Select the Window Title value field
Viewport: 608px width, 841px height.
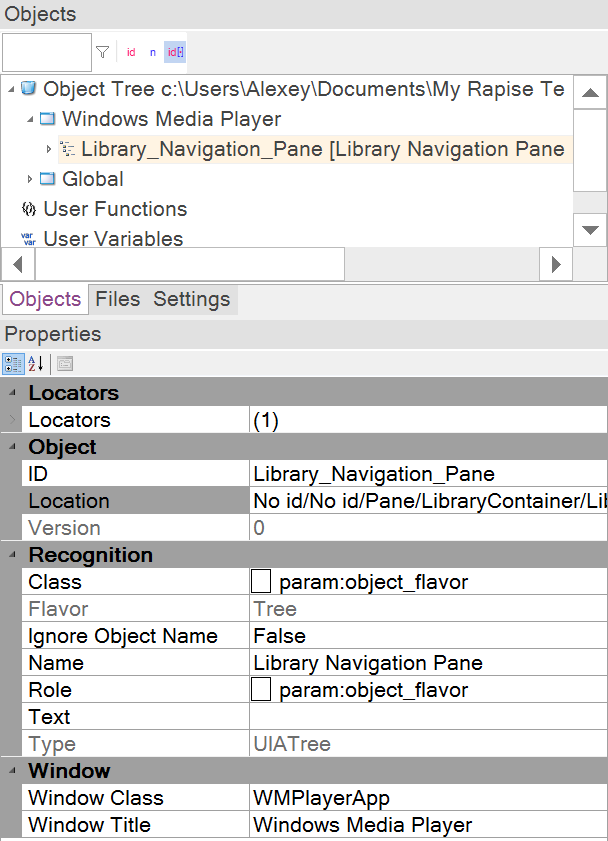428,825
